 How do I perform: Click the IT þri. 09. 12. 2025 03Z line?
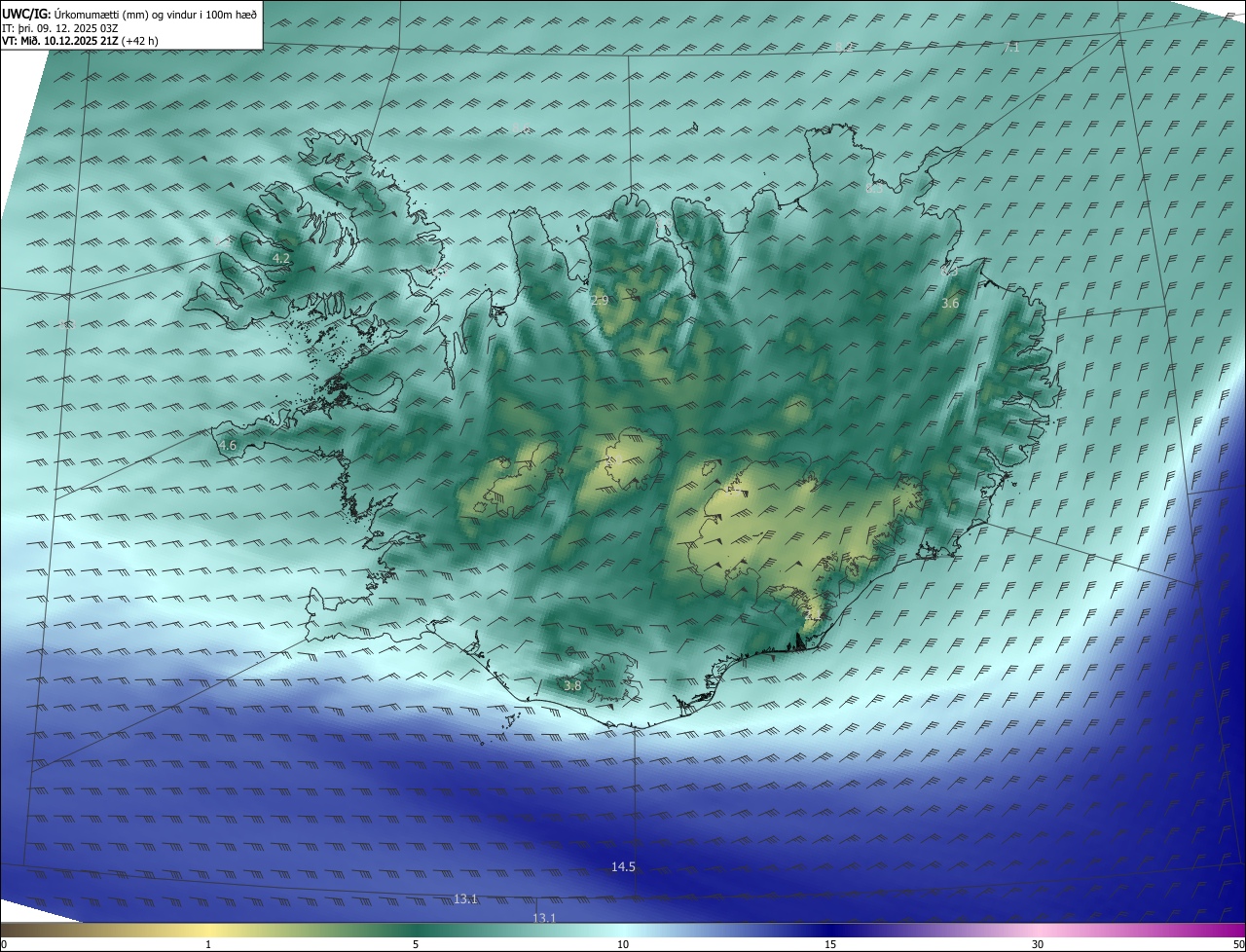coord(60,27)
